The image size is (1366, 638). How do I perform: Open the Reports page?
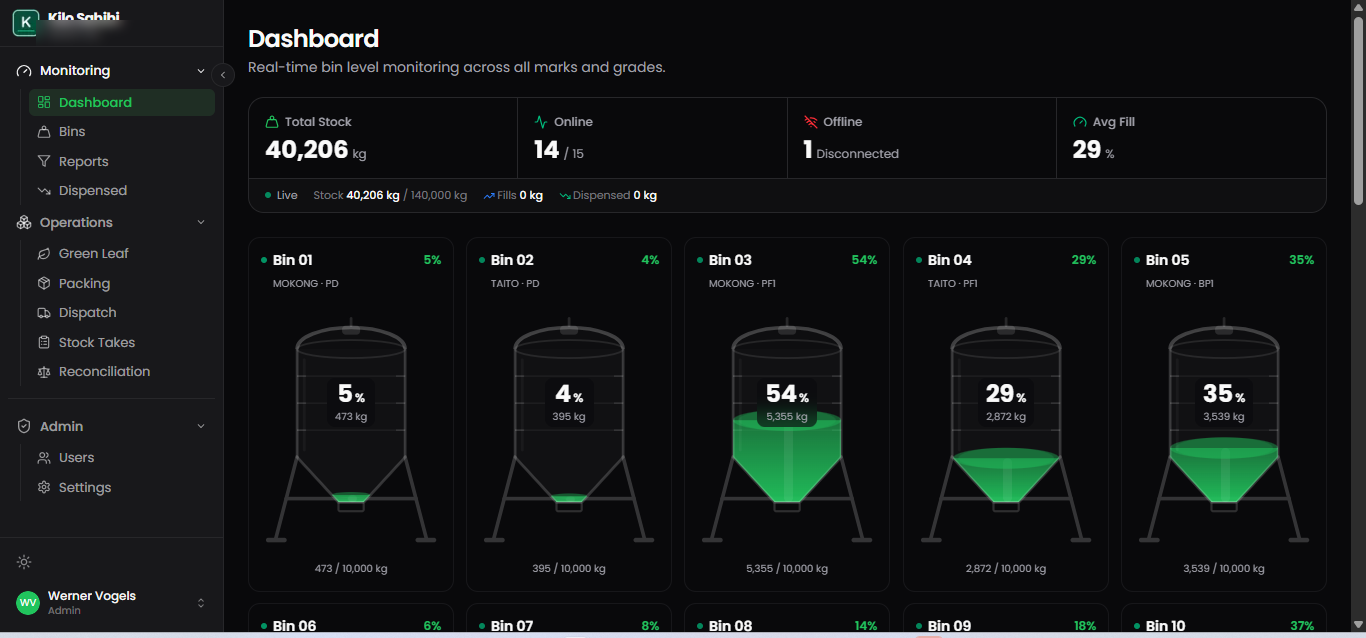(122, 161)
